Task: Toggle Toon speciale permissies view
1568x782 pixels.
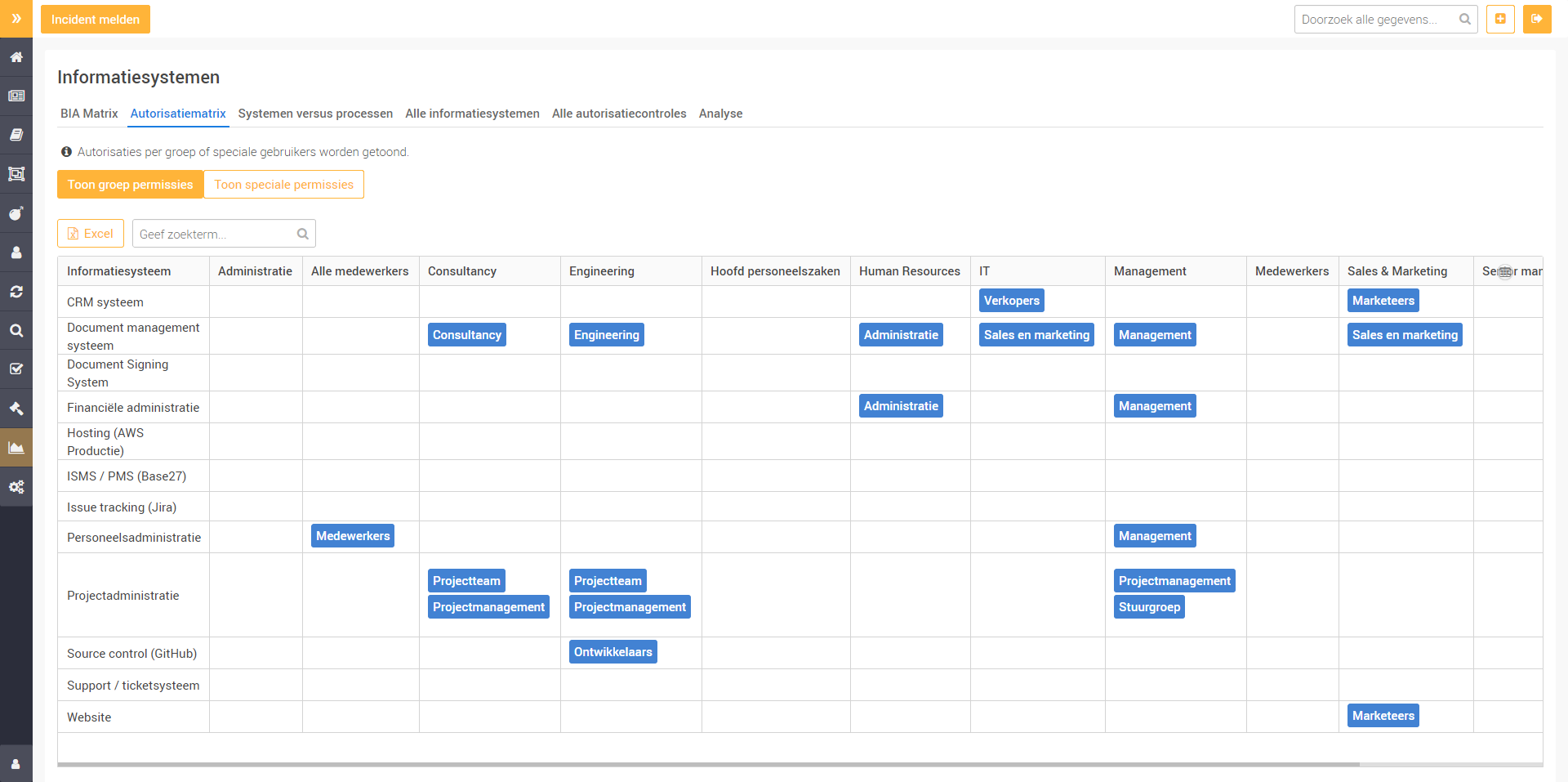Action: pyautogui.click(x=283, y=185)
